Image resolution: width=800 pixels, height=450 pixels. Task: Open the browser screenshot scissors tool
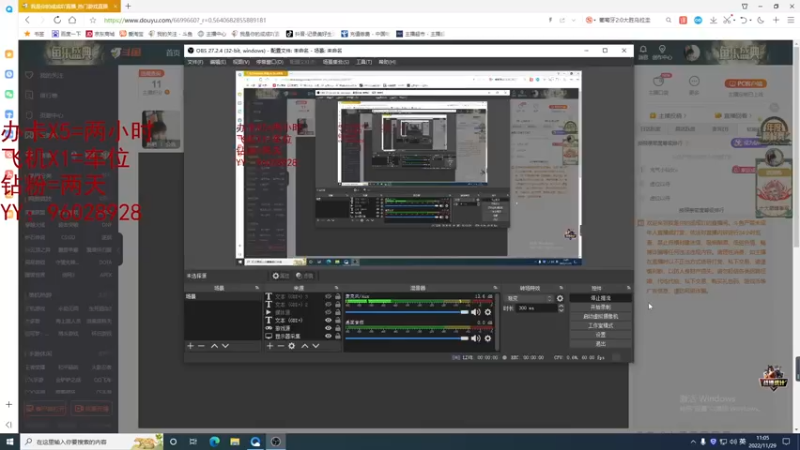727,20
